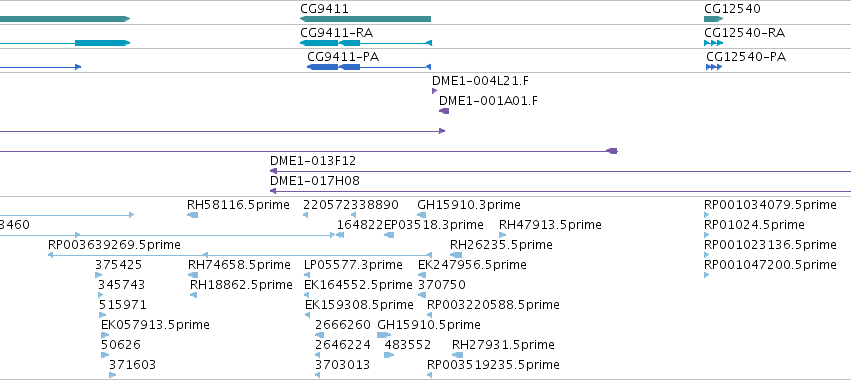The width and height of the screenshot is (851, 380).
Task: Open the RP001034079.5prime EST label
Action: click(770, 205)
